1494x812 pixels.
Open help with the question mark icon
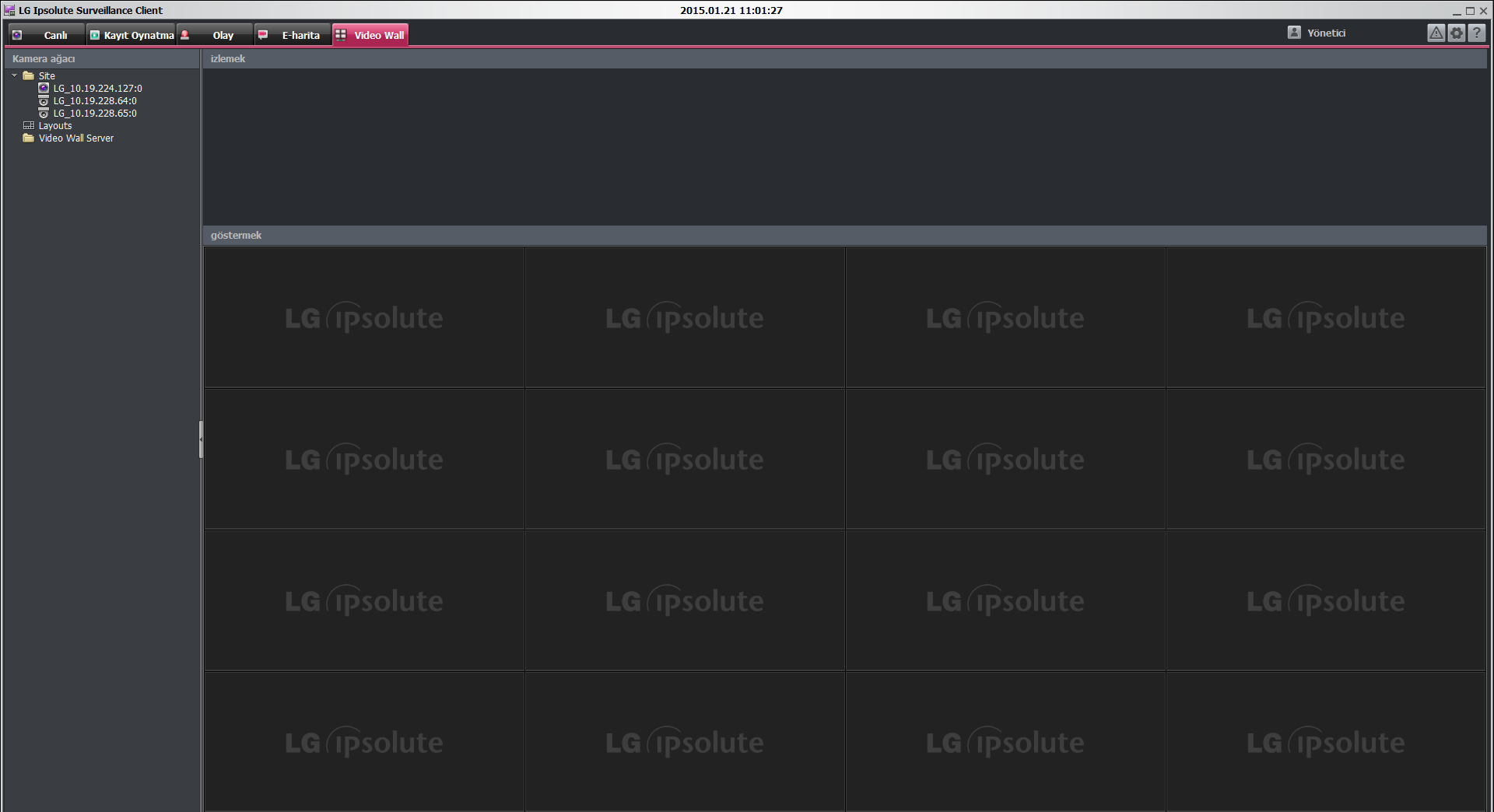tap(1476, 33)
